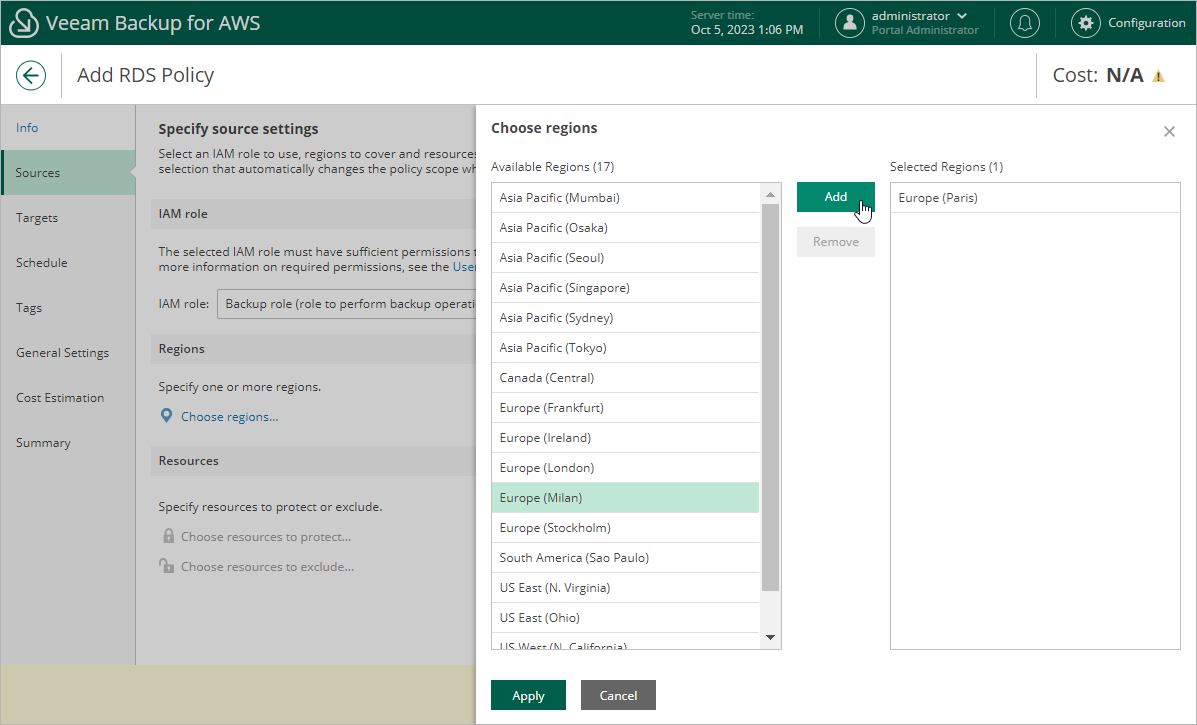Select the highlighted Europe (Milan) region

click(x=625, y=498)
